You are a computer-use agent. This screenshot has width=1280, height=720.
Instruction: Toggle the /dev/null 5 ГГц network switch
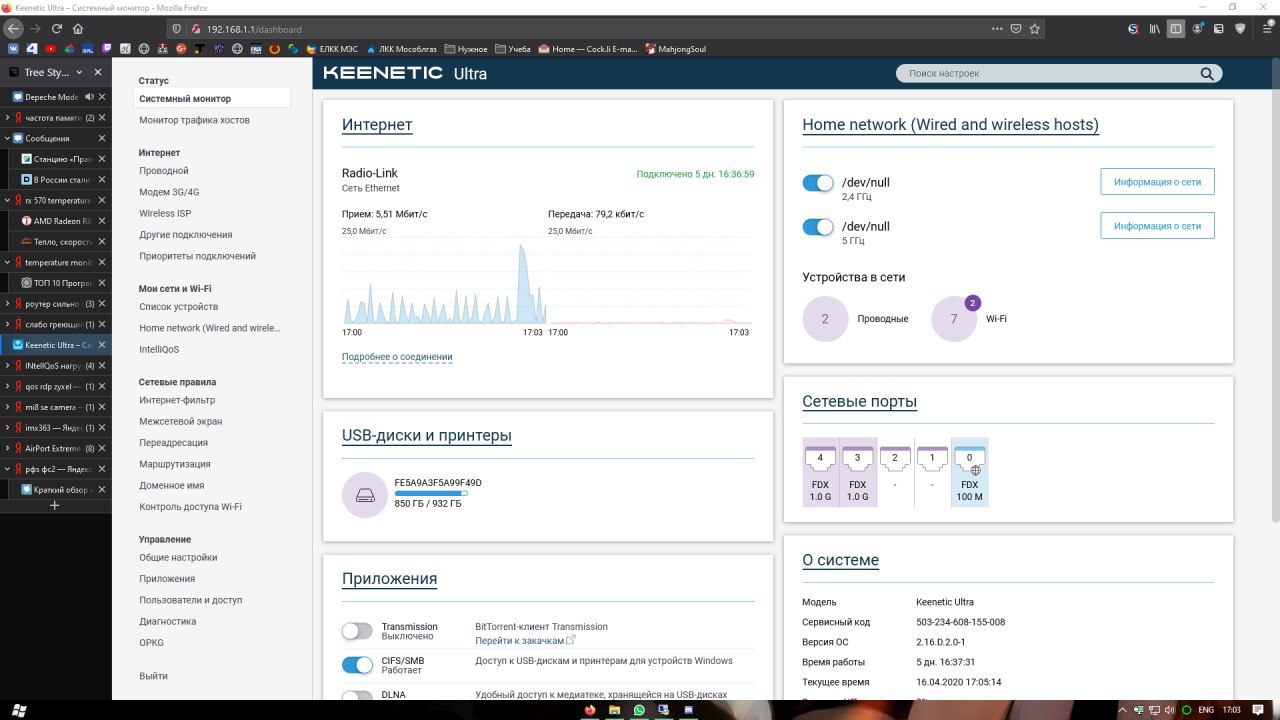[x=818, y=227]
